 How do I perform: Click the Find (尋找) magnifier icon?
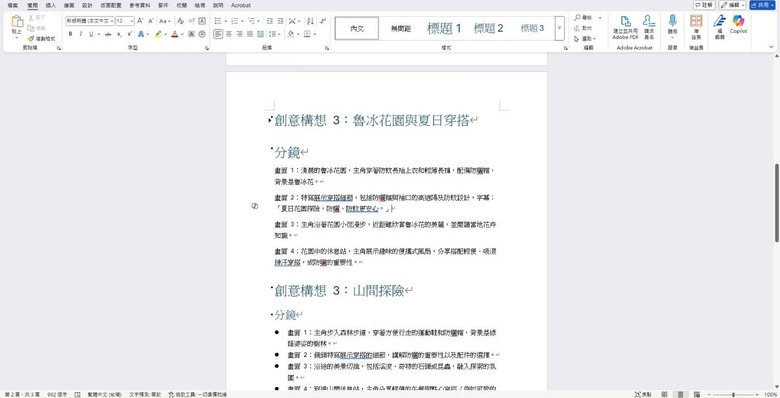pyautogui.click(x=578, y=17)
